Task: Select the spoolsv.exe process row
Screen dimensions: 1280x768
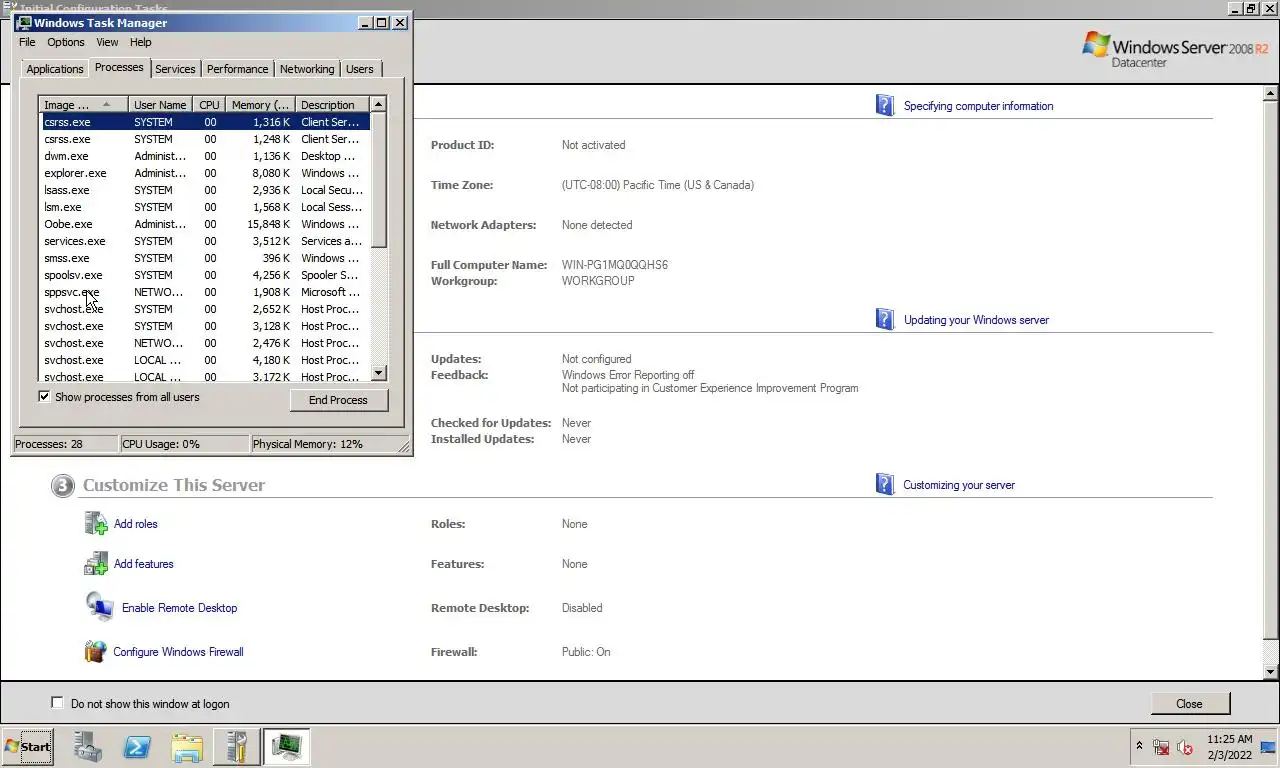Action: click(x=205, y=275)
